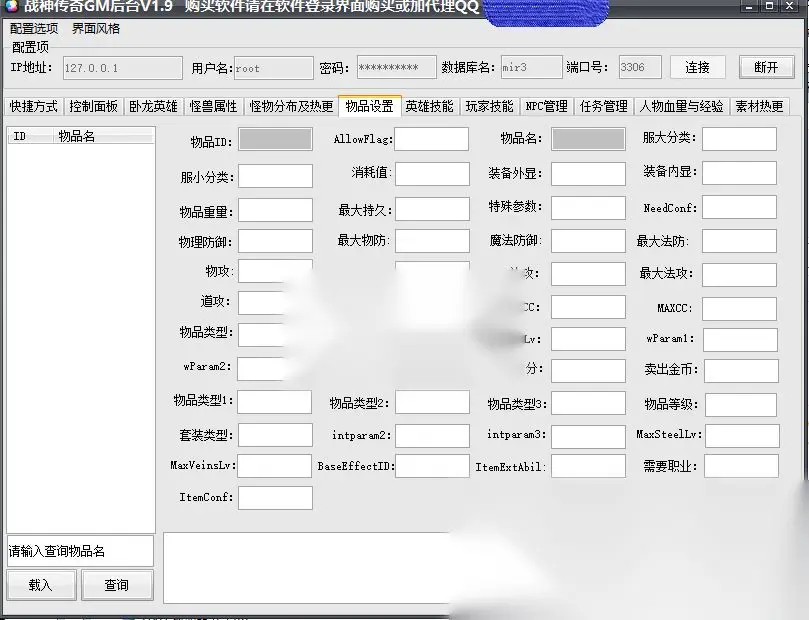Click the wParam1 input field
Screen dimensions: 809x620
pyautogui.click(x=740, y=340)
